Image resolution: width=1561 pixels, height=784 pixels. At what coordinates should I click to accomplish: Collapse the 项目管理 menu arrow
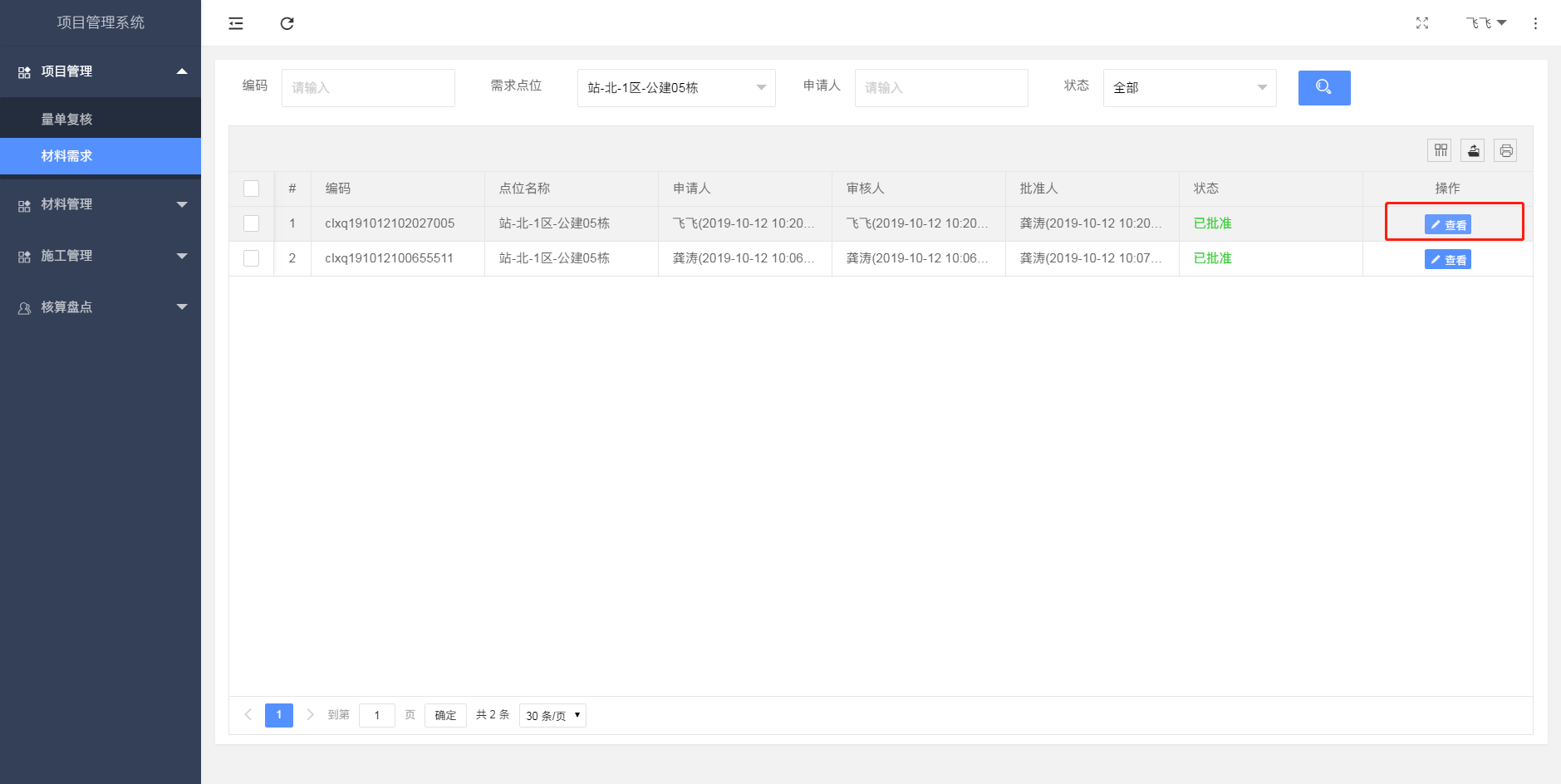click(x=182, y=71)
